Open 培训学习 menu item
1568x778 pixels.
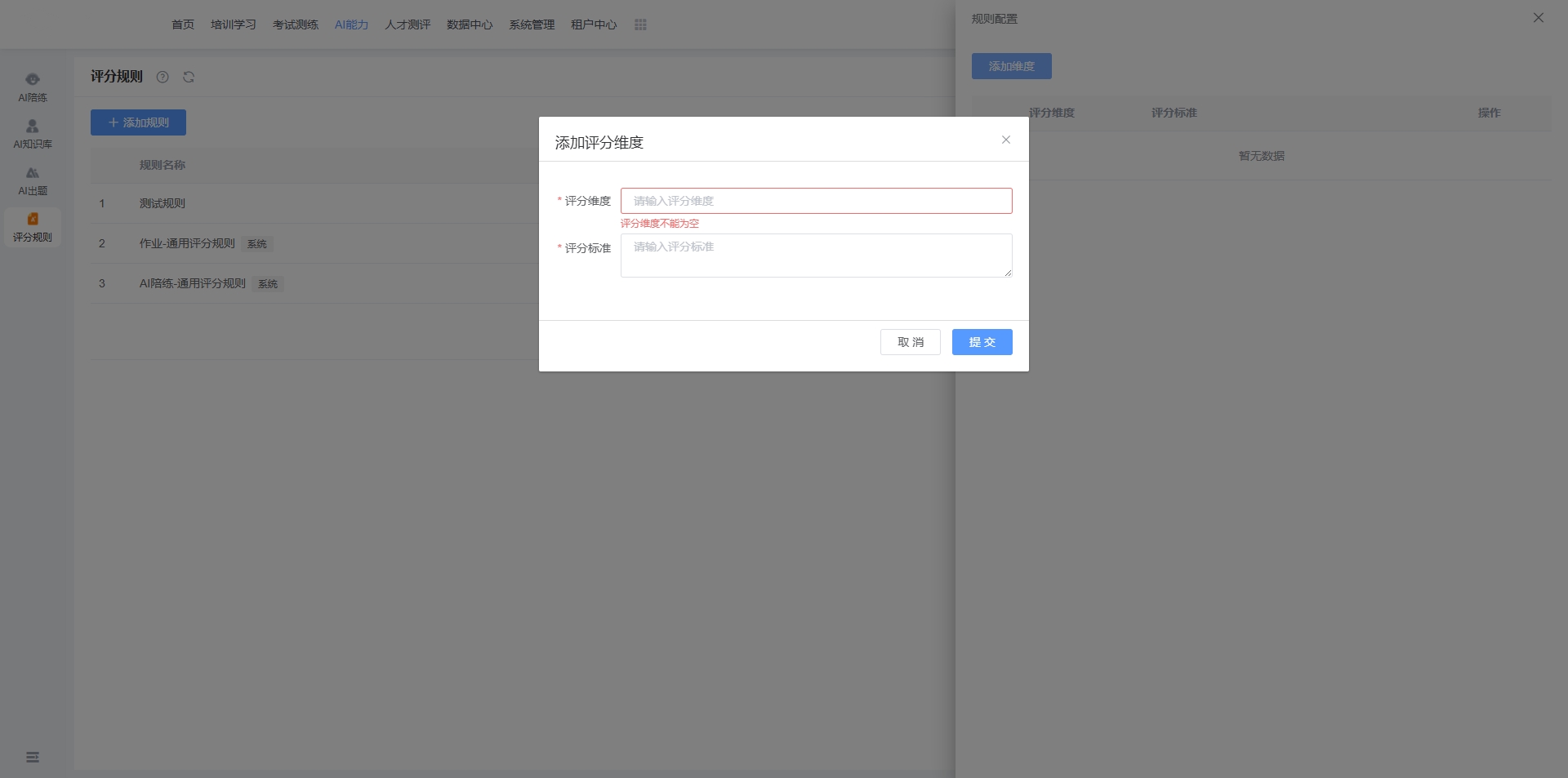tap(234, 24)
